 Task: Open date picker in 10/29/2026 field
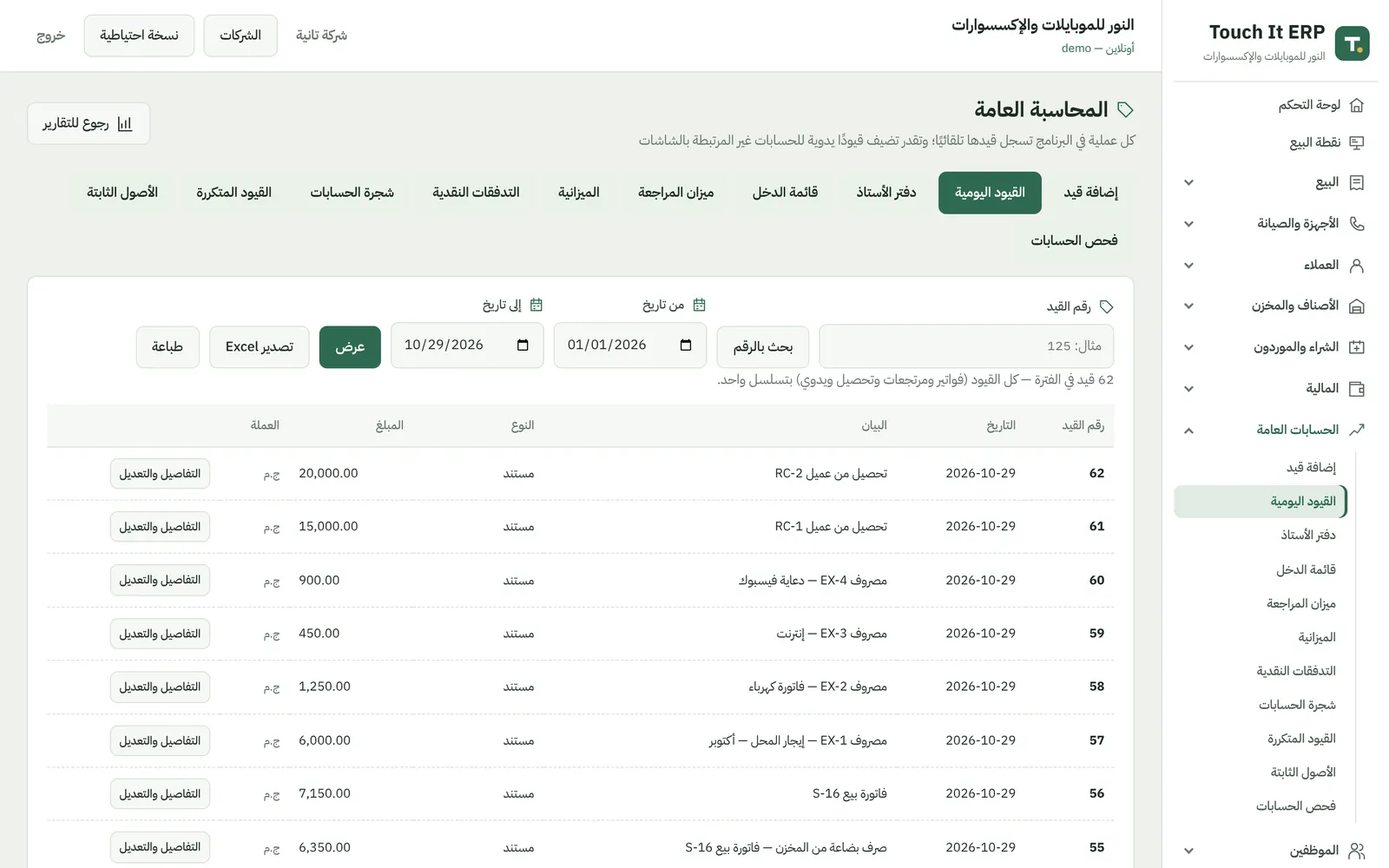point(523,345)
